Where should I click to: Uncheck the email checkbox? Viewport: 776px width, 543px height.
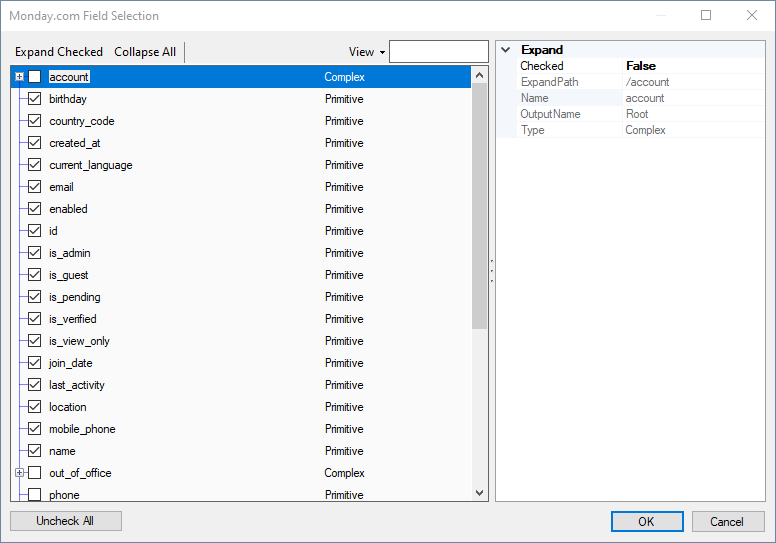pos(35,187)
